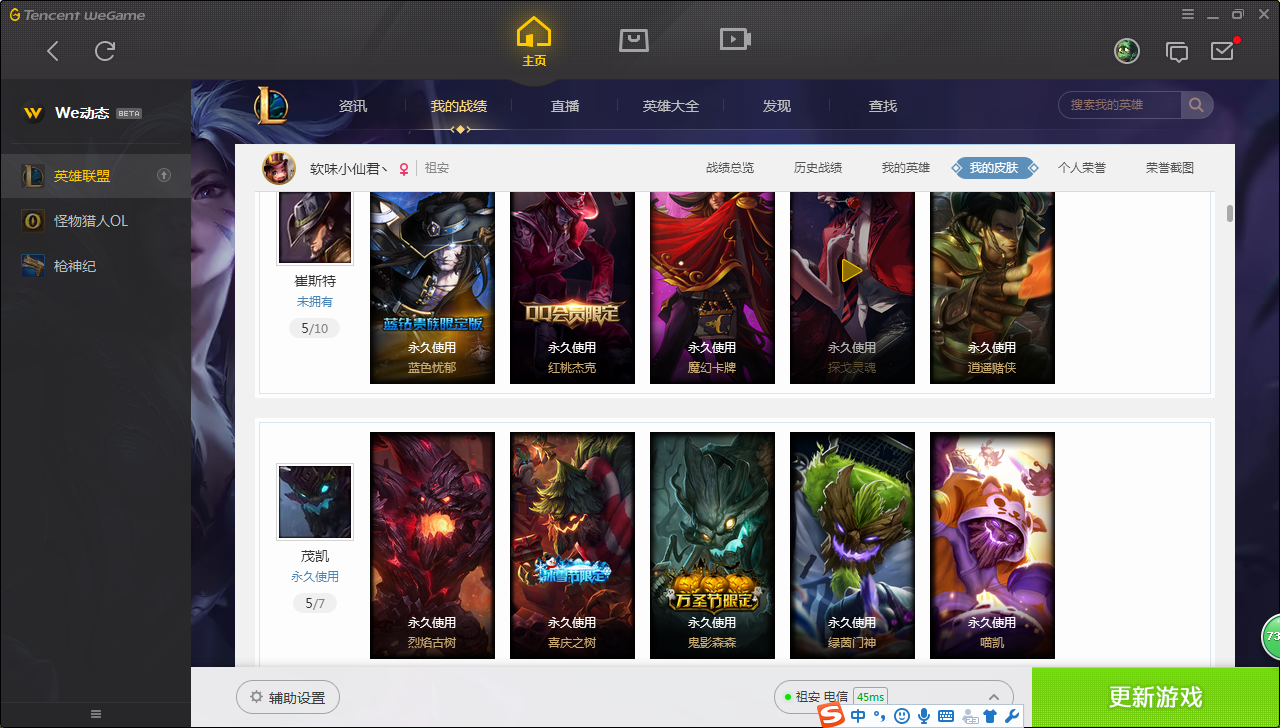The image size is (1280, 728).
Task: Switch to the 战绩总览 tab
Action: coord(730,168)
